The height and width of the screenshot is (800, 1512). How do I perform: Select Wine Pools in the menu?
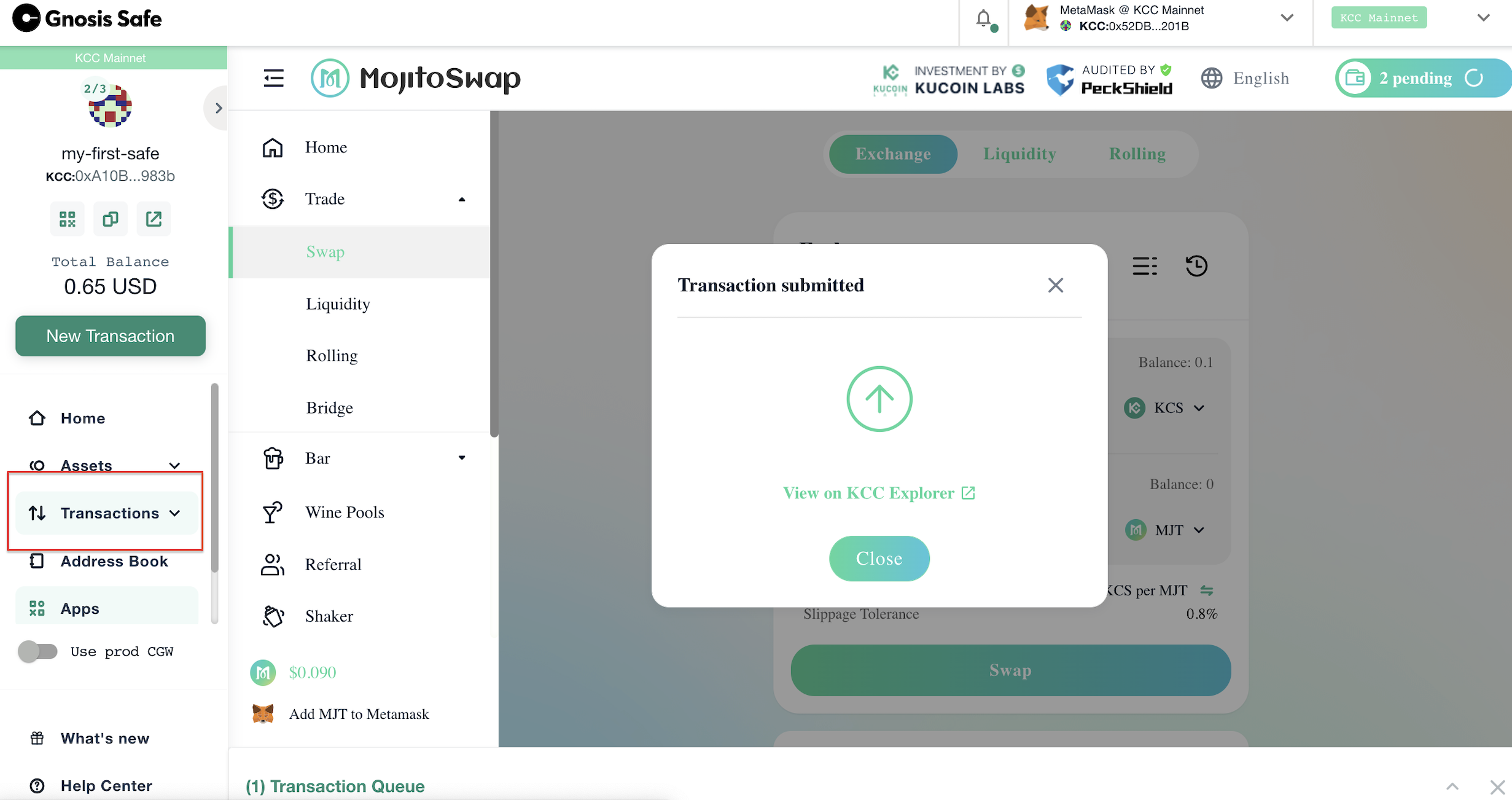(x=344, y=512)
